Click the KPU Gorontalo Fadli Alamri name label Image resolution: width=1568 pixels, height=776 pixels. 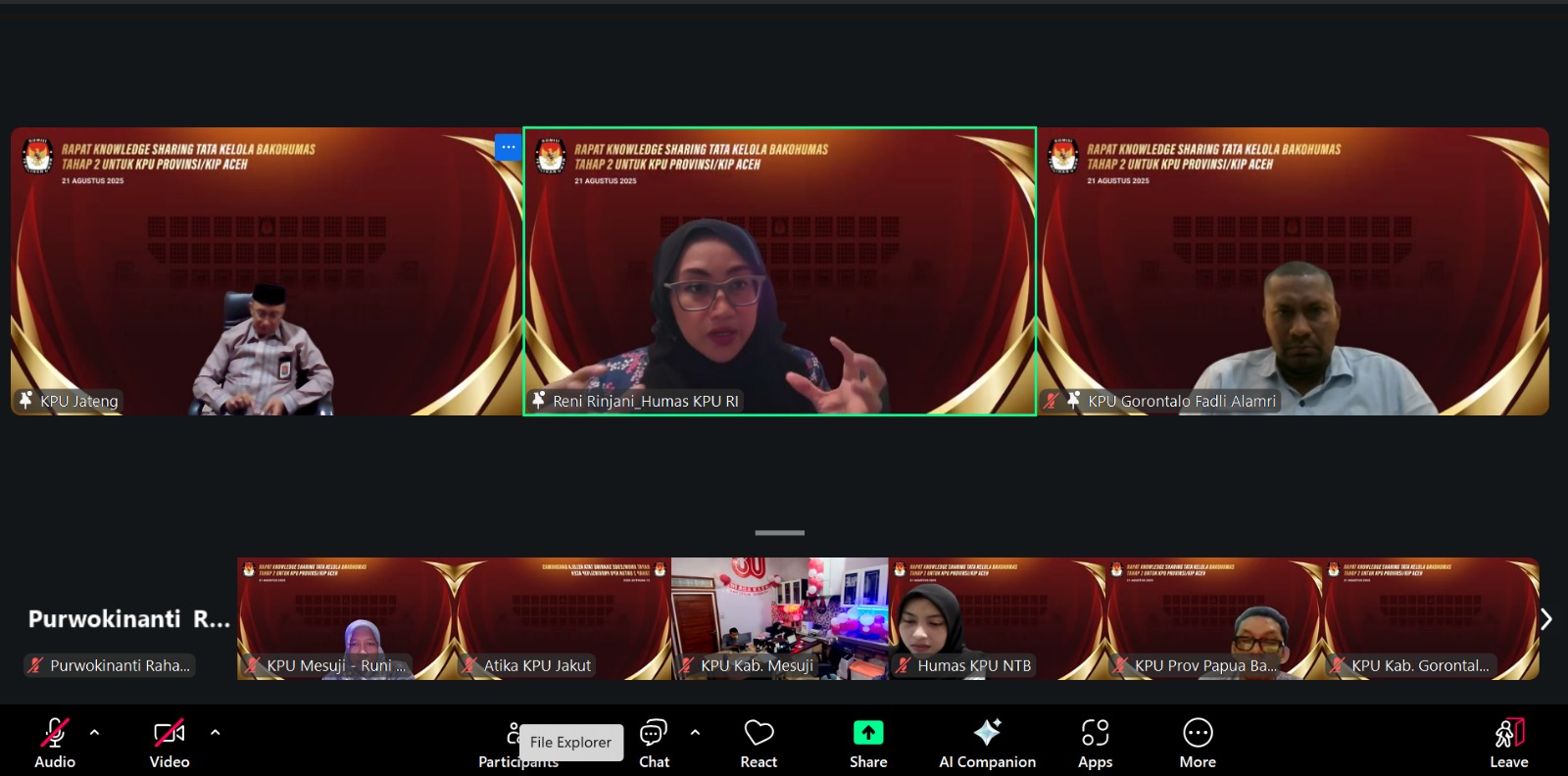point(1181,401)
